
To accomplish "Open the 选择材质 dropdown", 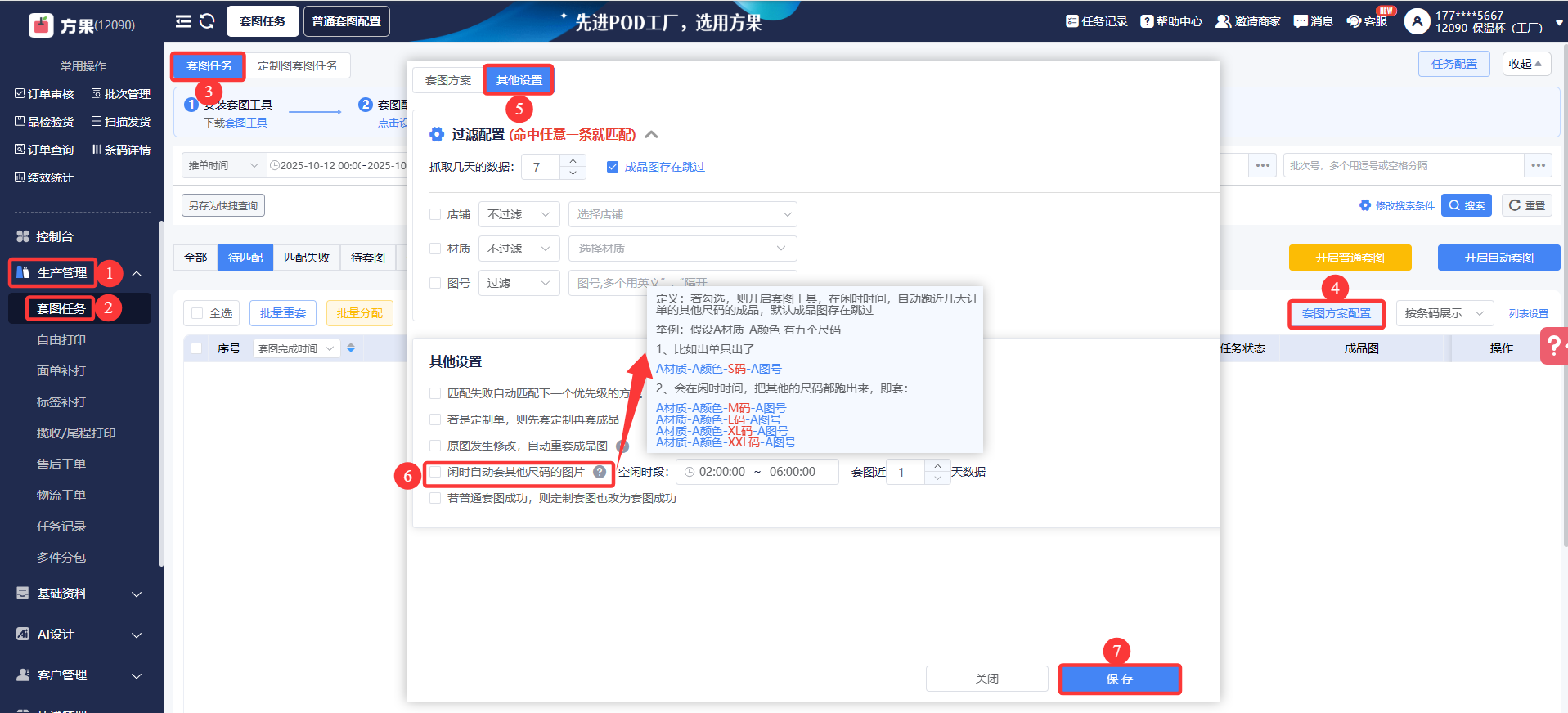I will coord(683,249).
